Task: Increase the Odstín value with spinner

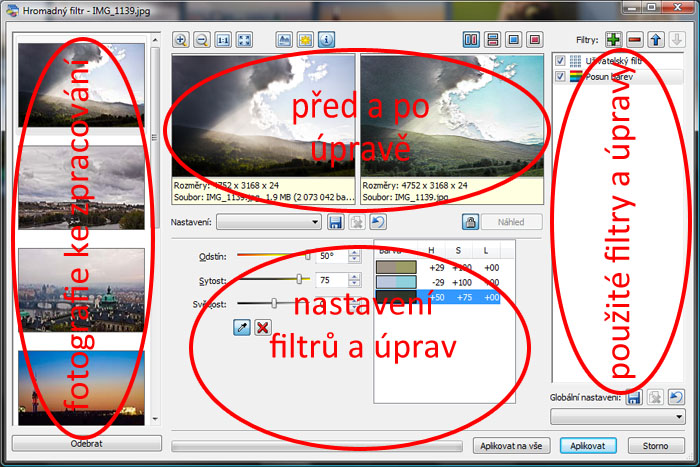Action: click(354, 252)
